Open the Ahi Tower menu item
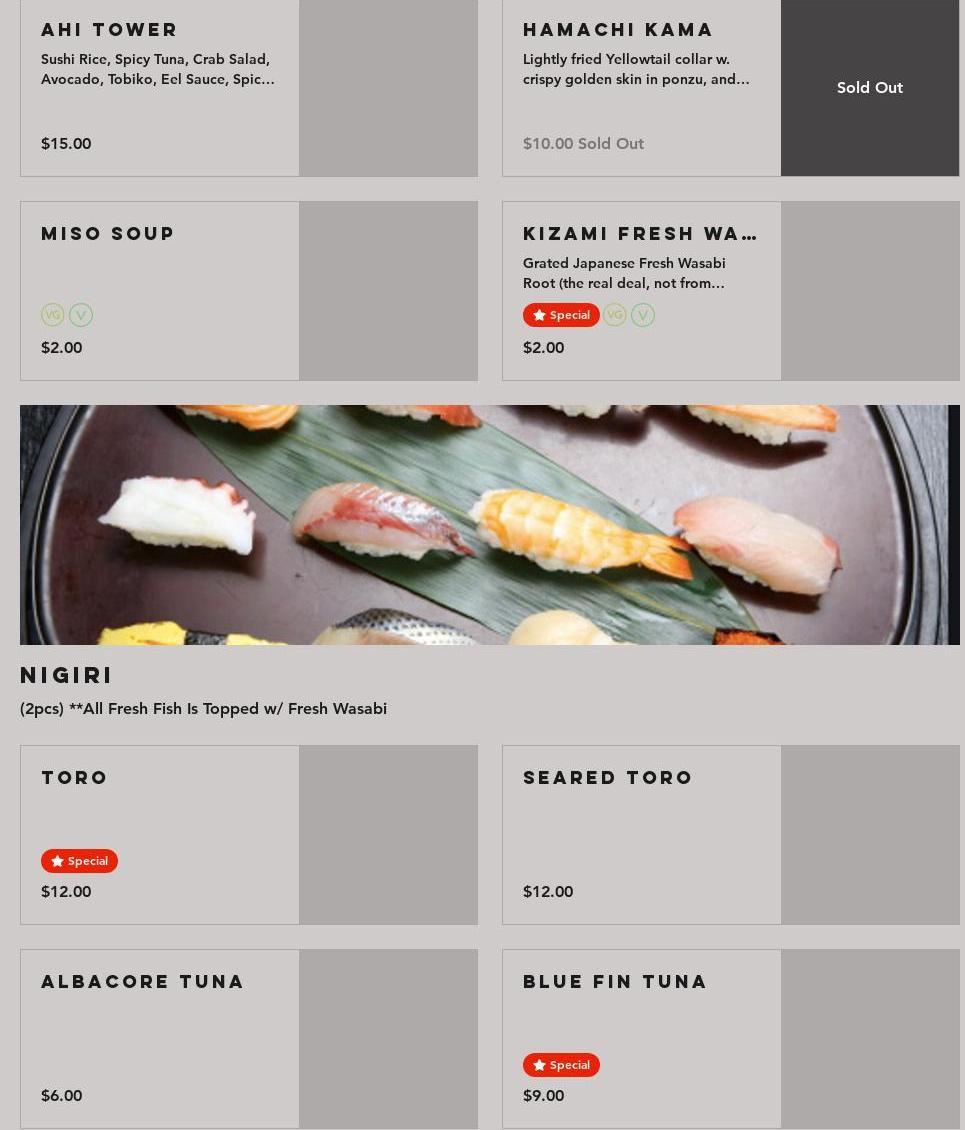965x1130 pixels. 249,87
